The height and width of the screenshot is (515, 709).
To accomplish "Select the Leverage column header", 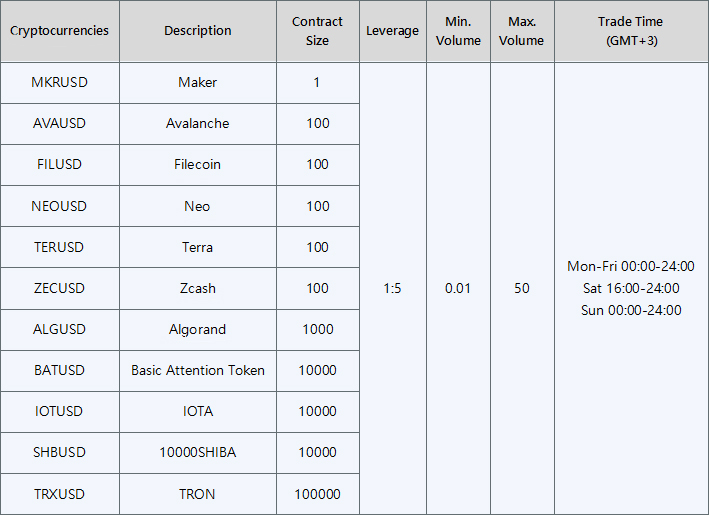I will pyautogui.click(x=392, y=31).
